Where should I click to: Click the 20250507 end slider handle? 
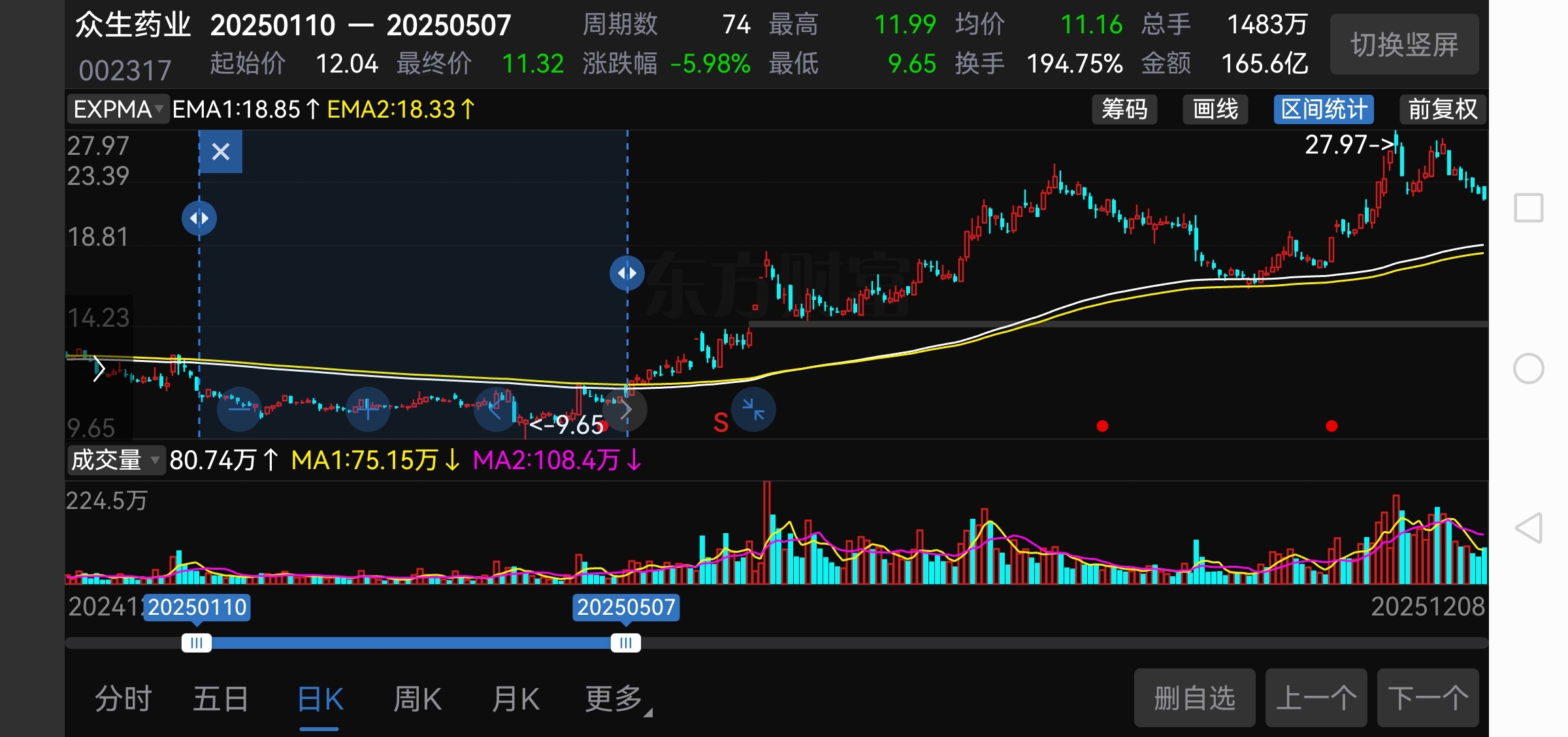click(625, 643)
